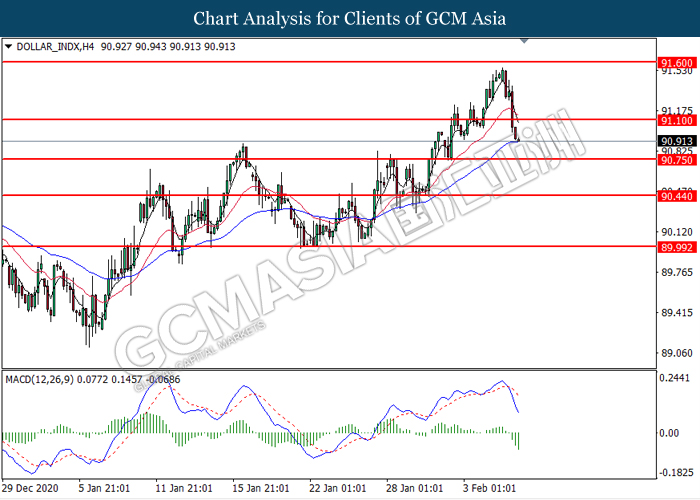
Task: Select the 91.600 red price level label
Action: point(677,63)
